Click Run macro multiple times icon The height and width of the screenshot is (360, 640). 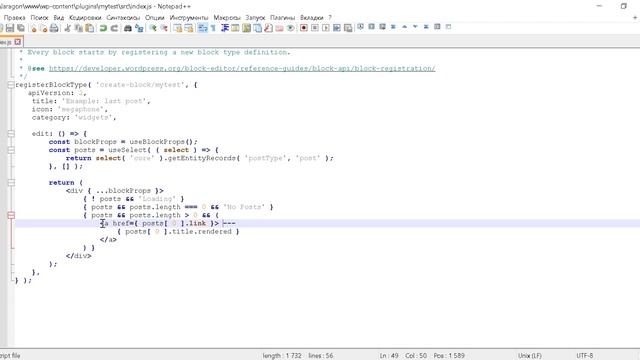[337, 28]
